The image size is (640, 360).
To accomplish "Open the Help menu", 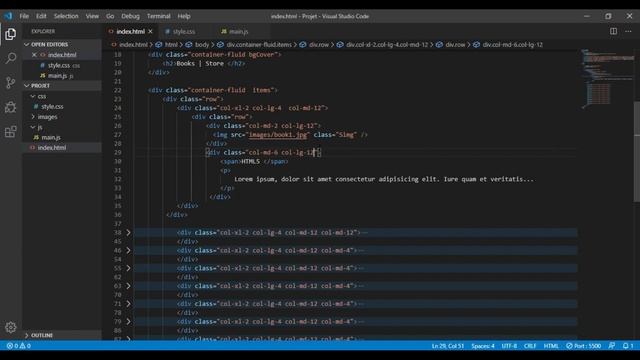I will [x=184, y=16].
